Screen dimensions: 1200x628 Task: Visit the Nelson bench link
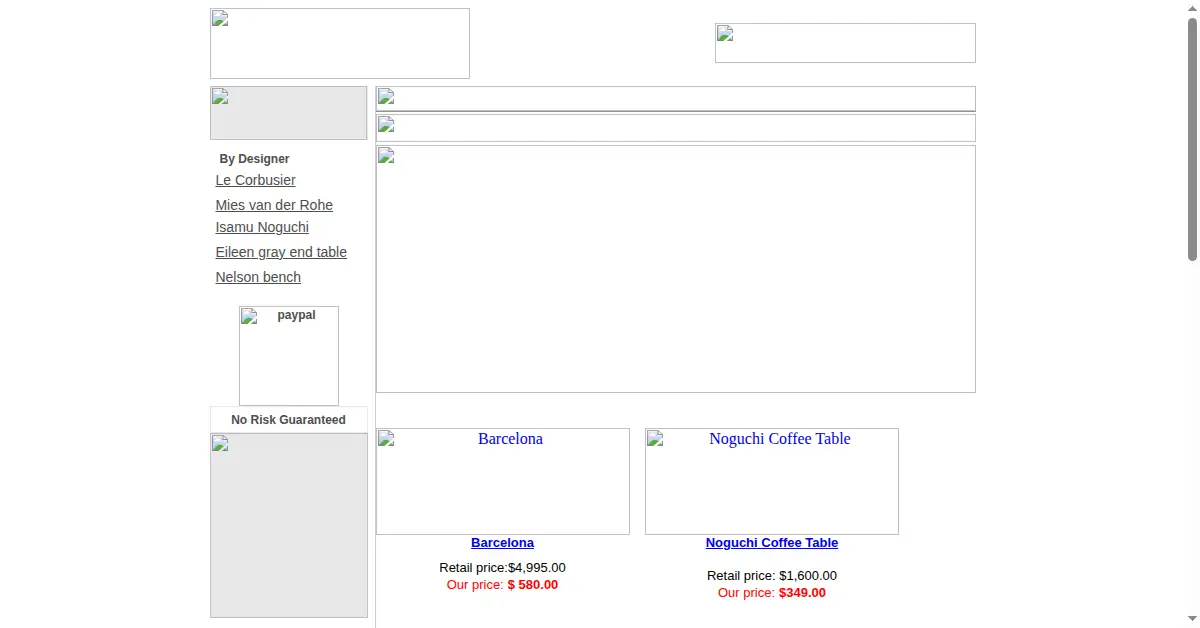click(258, 277)
